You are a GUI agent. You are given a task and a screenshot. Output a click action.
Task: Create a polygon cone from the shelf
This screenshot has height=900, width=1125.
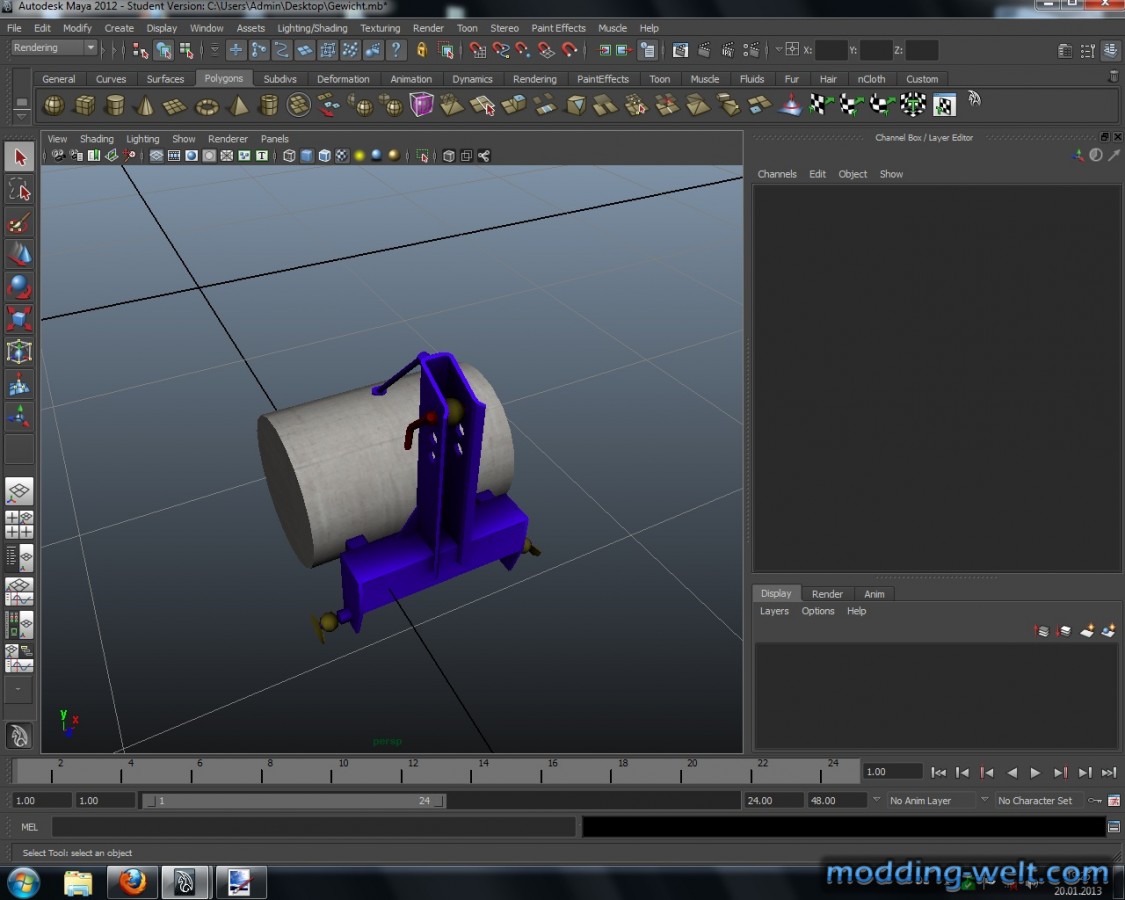[146, 106]
